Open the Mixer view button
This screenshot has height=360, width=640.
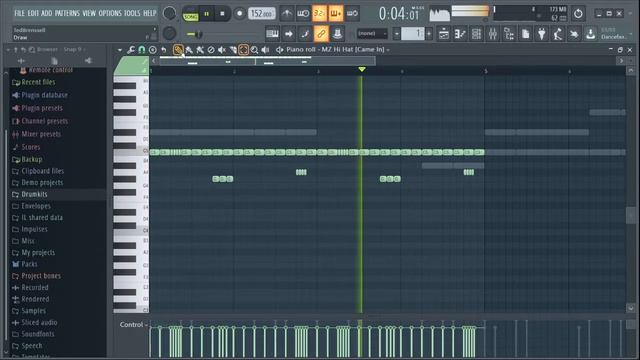(x=493, y=34)
